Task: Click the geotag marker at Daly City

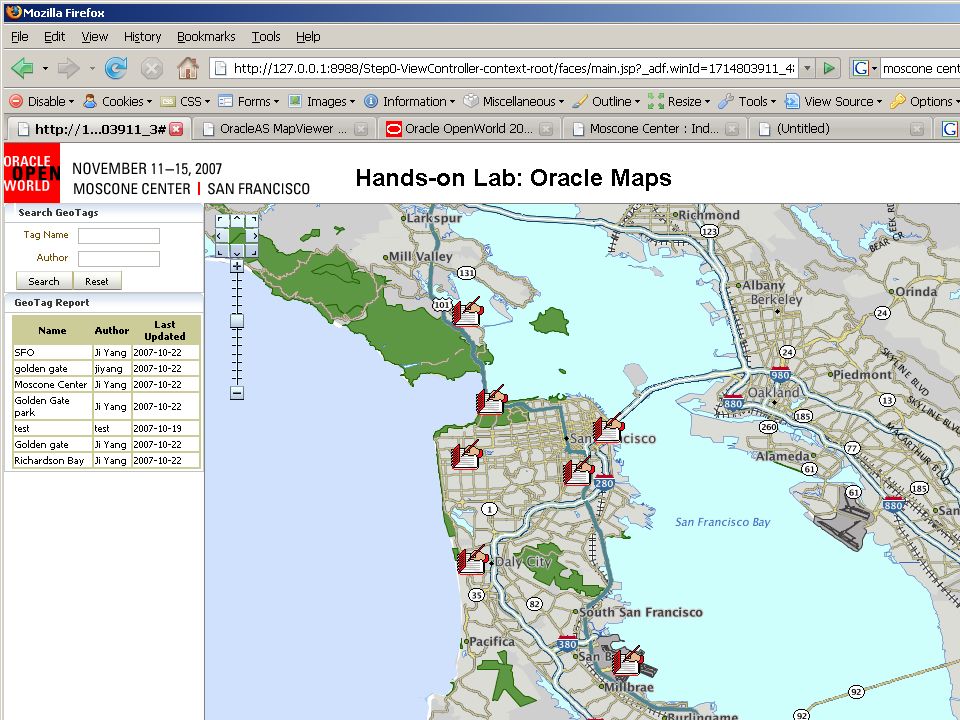Action: point(473,560)
